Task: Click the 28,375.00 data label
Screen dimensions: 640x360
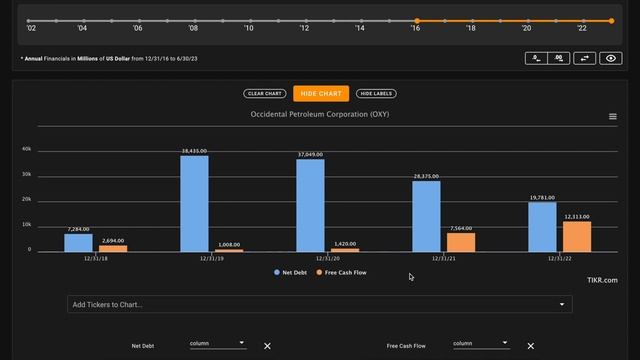Action: point(426,176)
